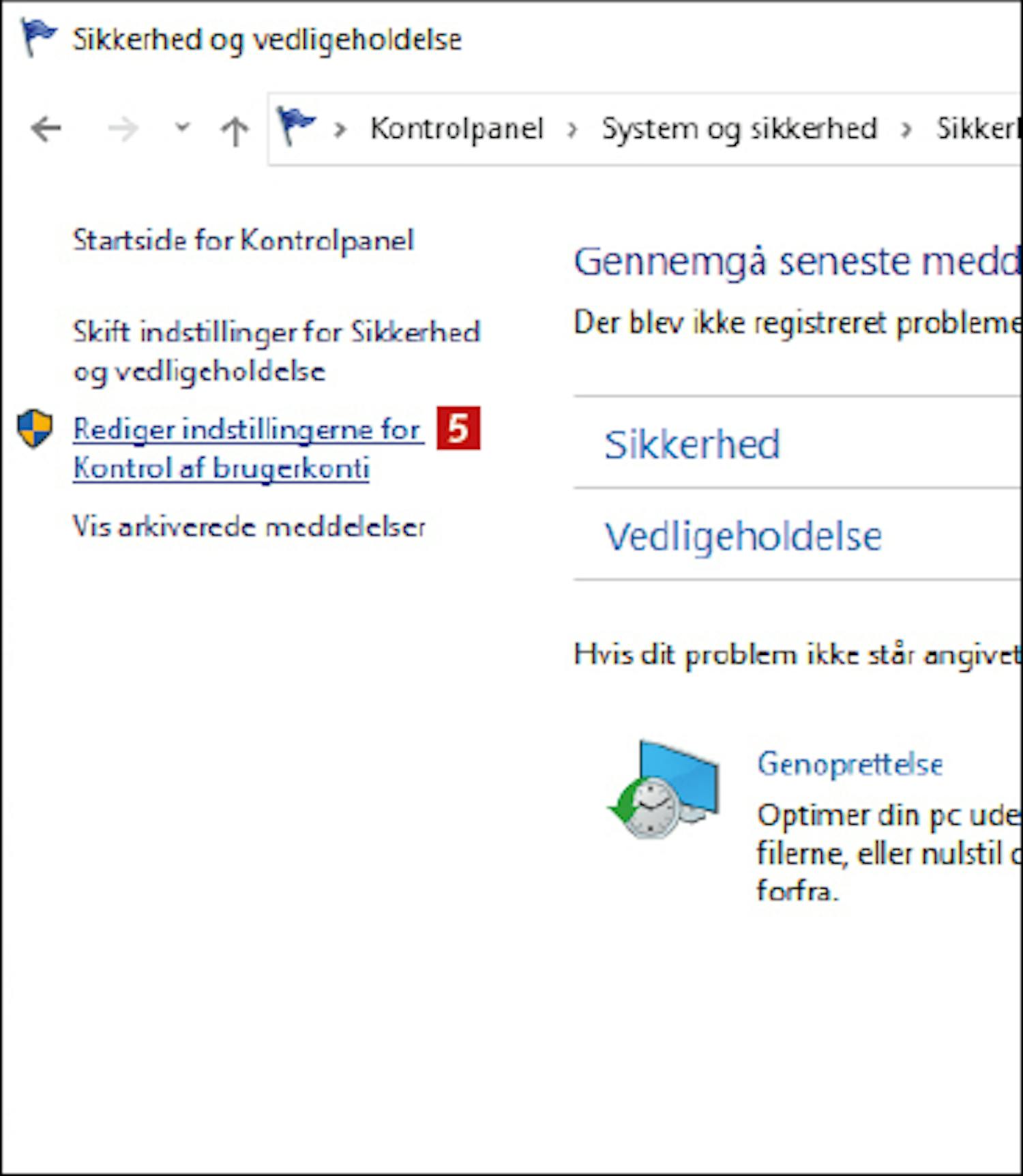The height and width of the screenshot is (1176, 1023).
Task: Expand chevron before Kontrolpanel breadcrumb
Action: coord(340,129)
